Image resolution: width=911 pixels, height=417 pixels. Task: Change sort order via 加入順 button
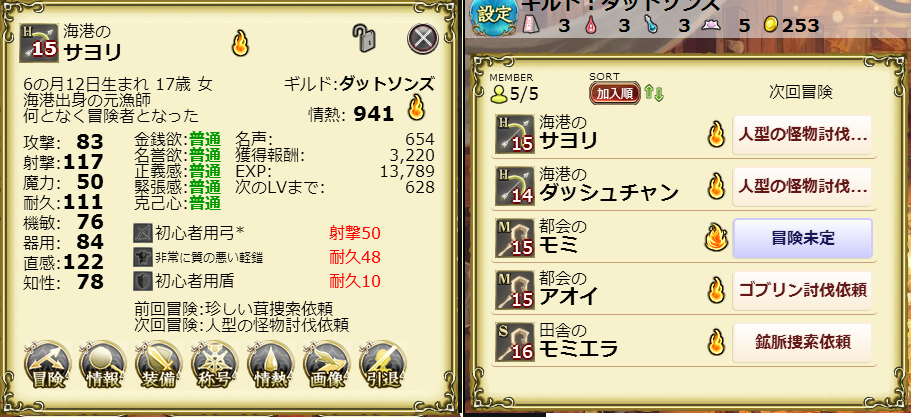(x=615, y=93)
